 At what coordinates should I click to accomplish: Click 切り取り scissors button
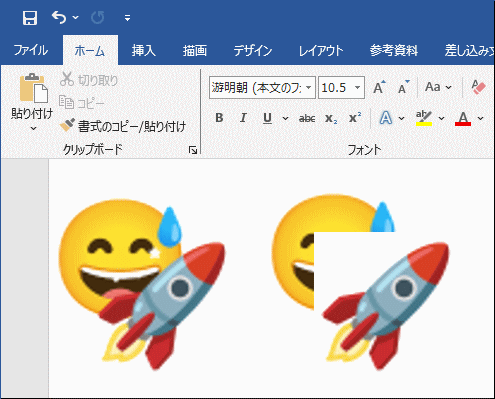89,80
